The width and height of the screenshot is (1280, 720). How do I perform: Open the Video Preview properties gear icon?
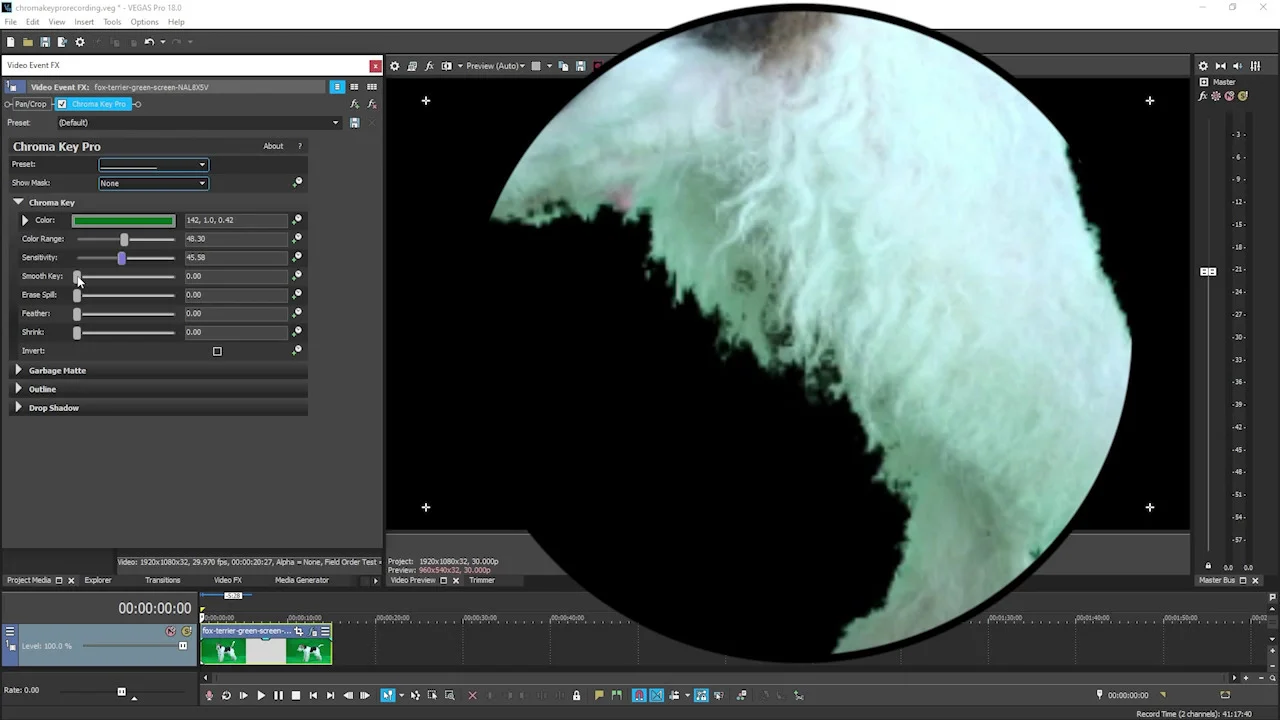point(395,66)
